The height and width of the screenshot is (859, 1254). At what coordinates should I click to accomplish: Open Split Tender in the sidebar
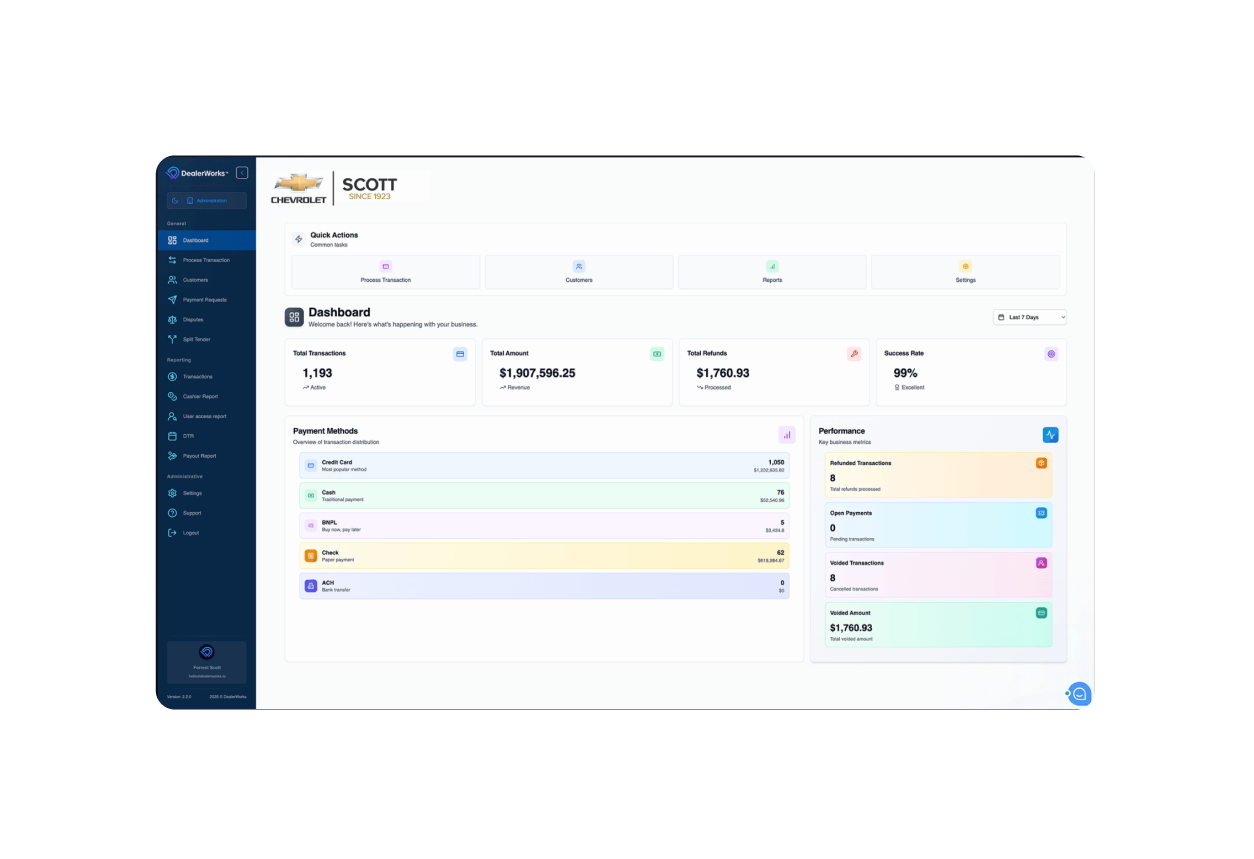[x=207, y=339]
